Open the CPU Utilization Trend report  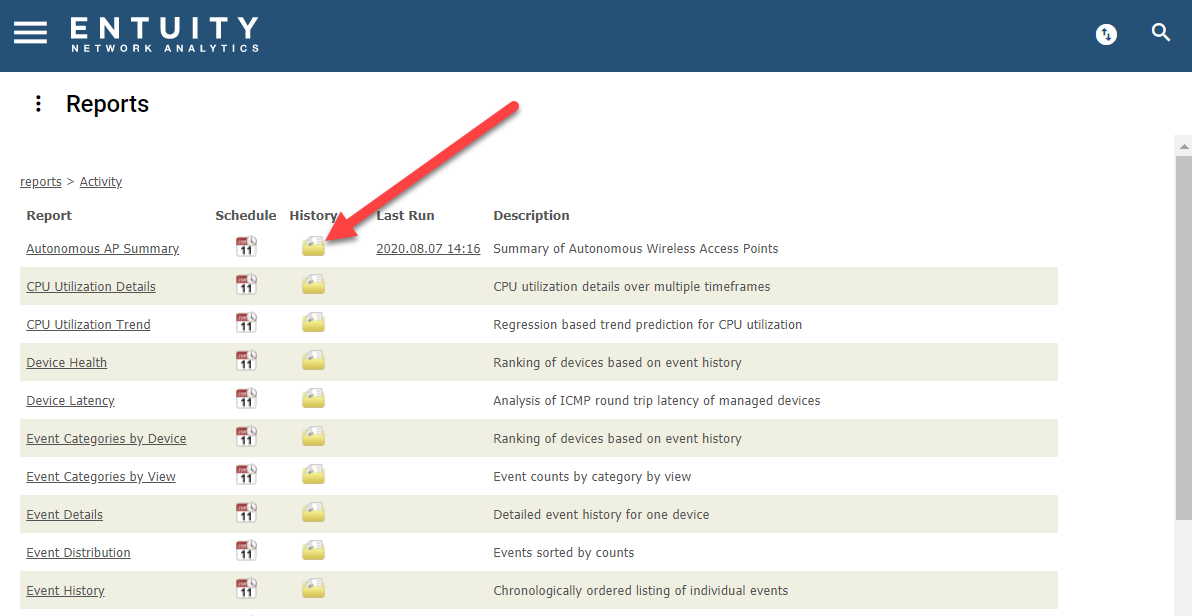(88, 325)
